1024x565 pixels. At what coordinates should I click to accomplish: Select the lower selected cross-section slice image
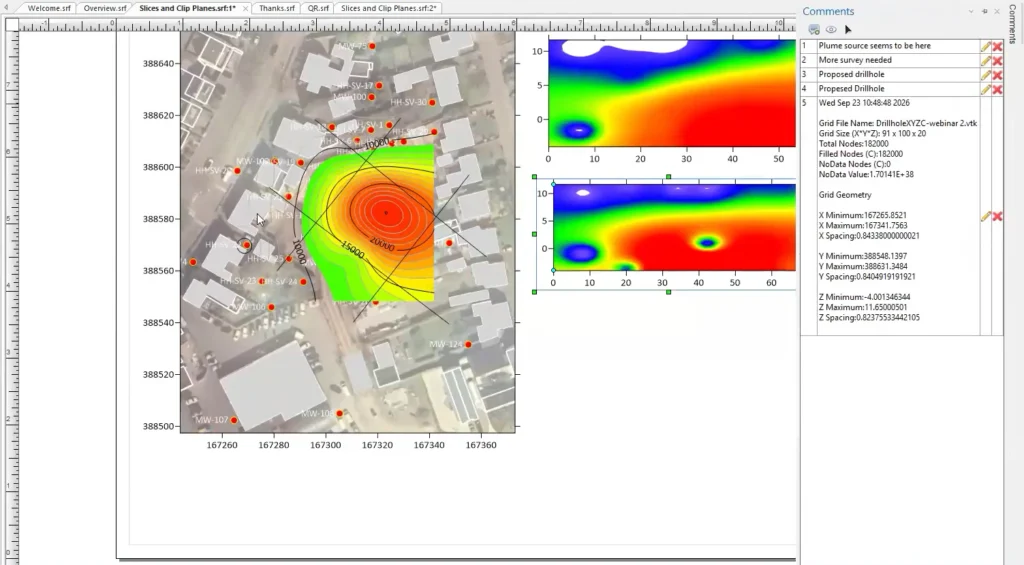[675, 227]
